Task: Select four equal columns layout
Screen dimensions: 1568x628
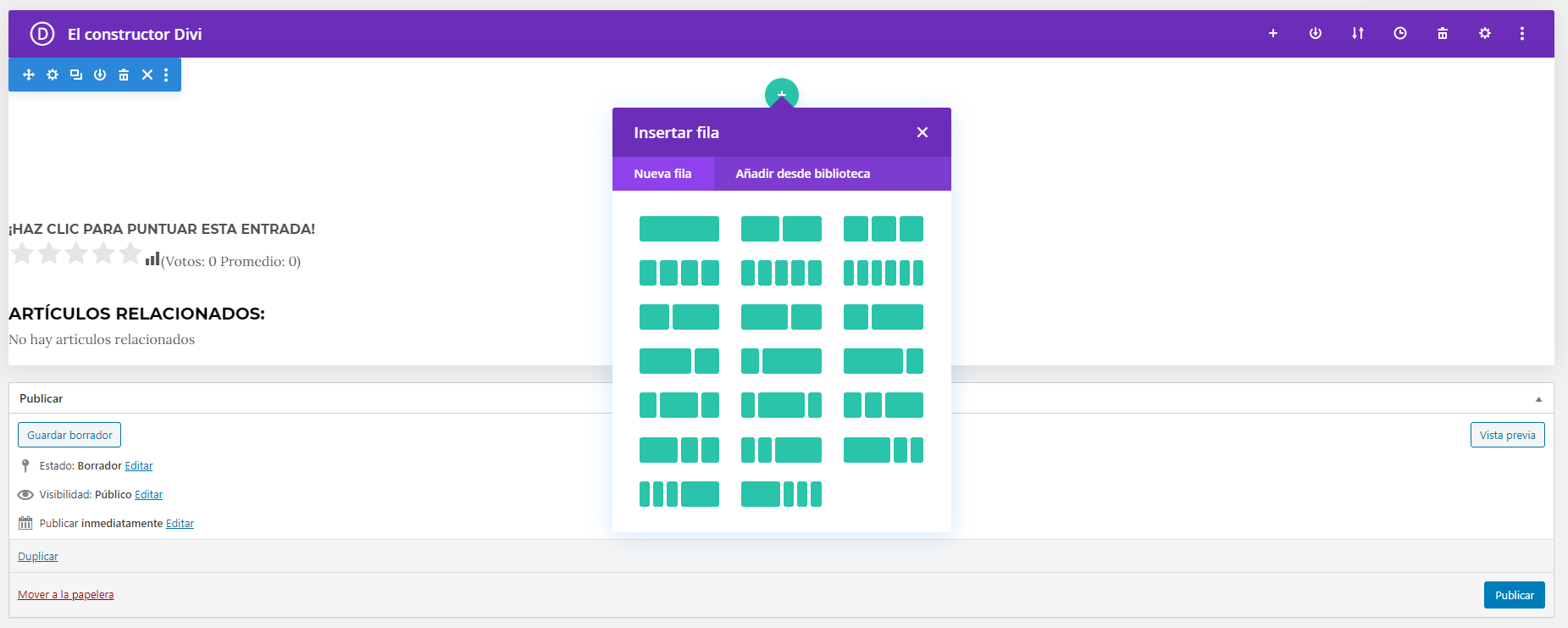Action: 679,273
